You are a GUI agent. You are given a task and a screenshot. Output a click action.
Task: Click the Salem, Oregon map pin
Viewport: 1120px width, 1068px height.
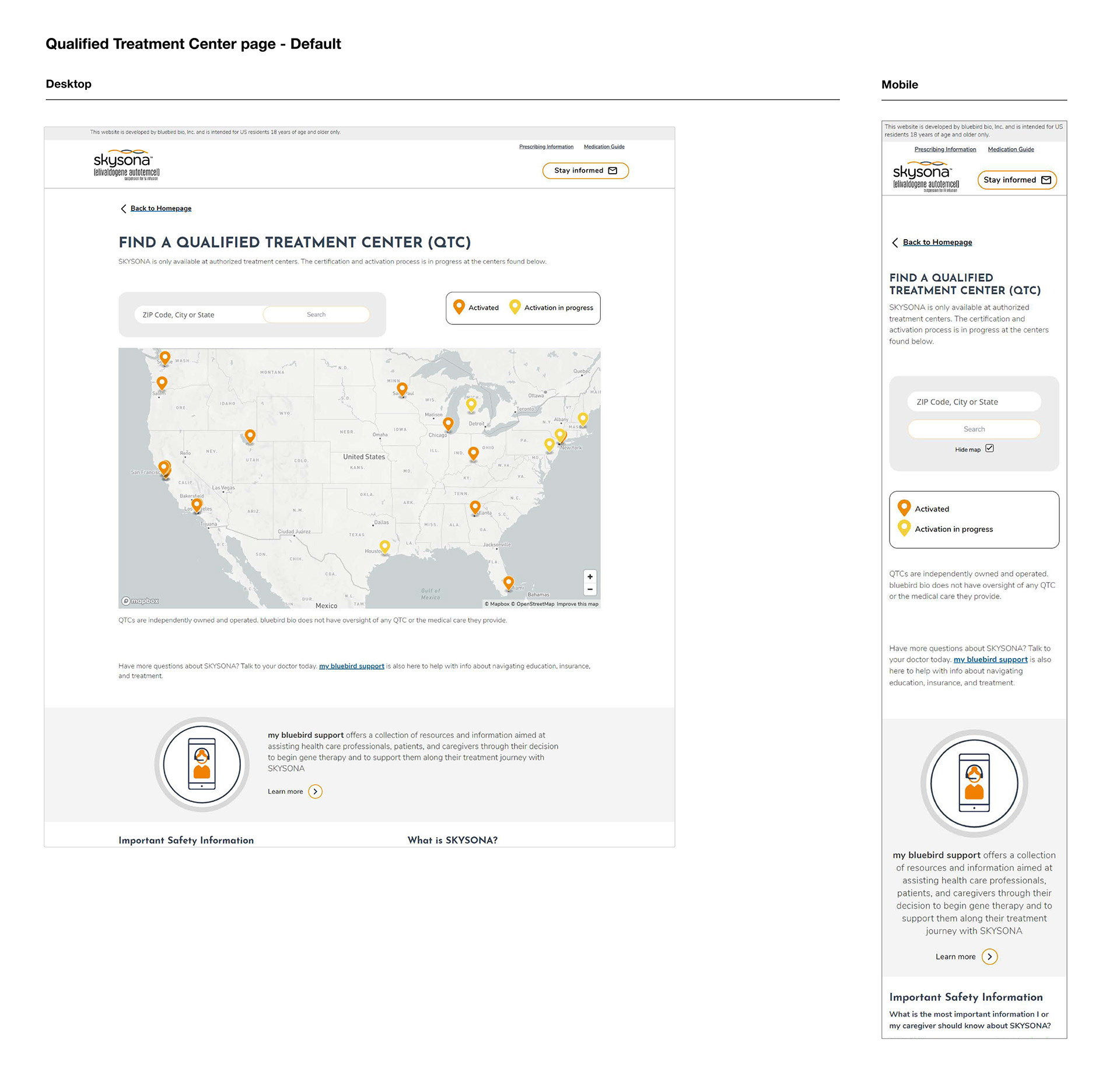pyautogui.click(x=162, y=383)
